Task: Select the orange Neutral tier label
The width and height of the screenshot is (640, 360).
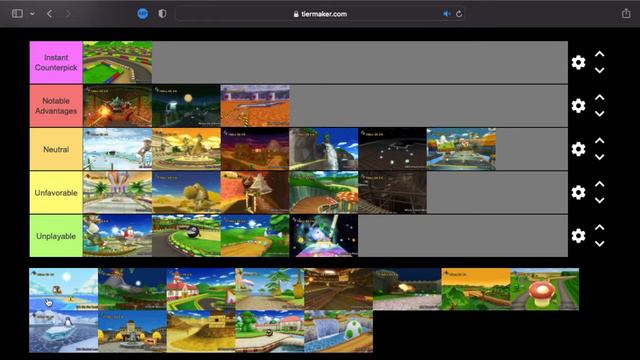Action: (x=56, y=149)
